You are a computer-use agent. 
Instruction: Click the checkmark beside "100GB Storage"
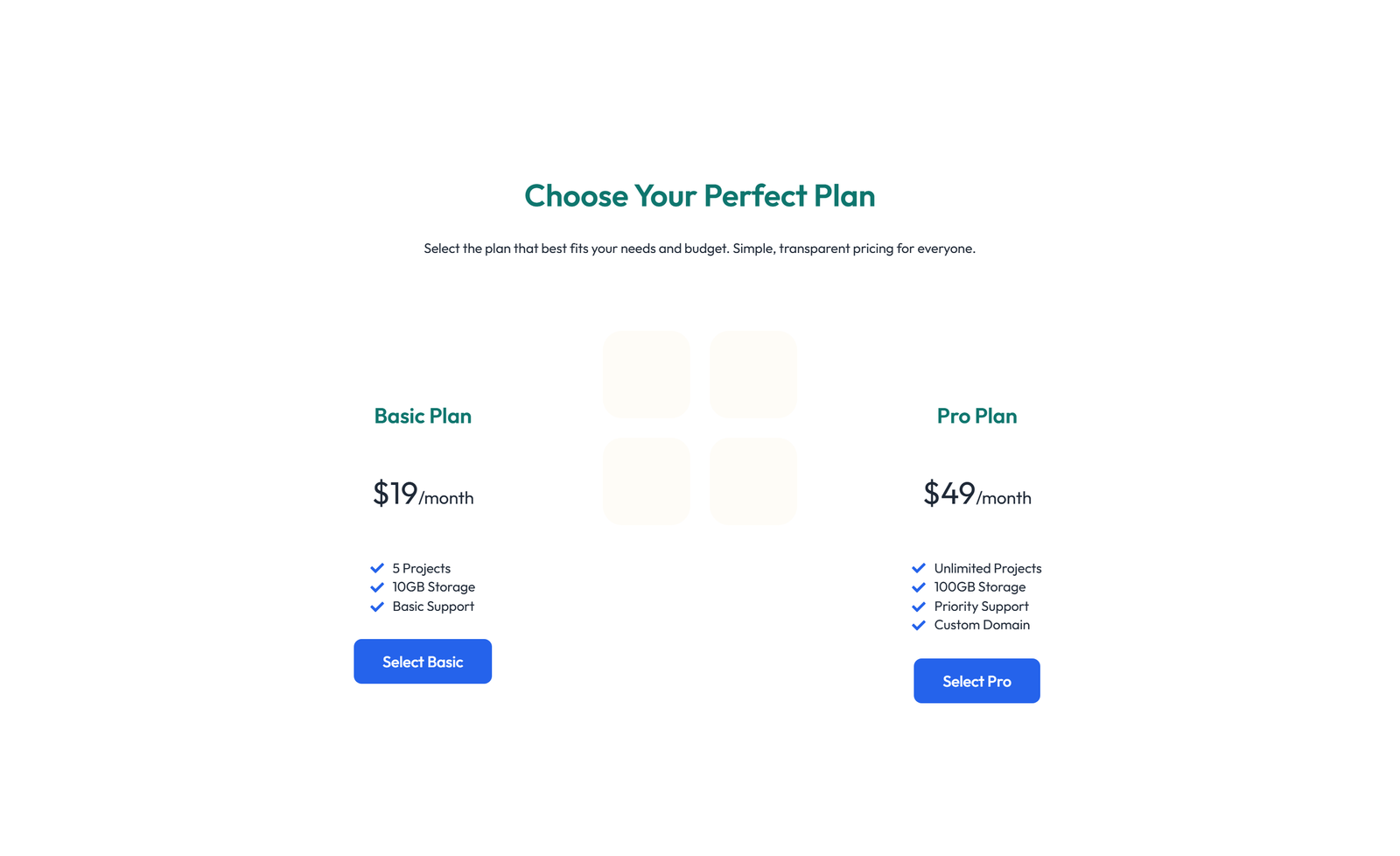919,587
